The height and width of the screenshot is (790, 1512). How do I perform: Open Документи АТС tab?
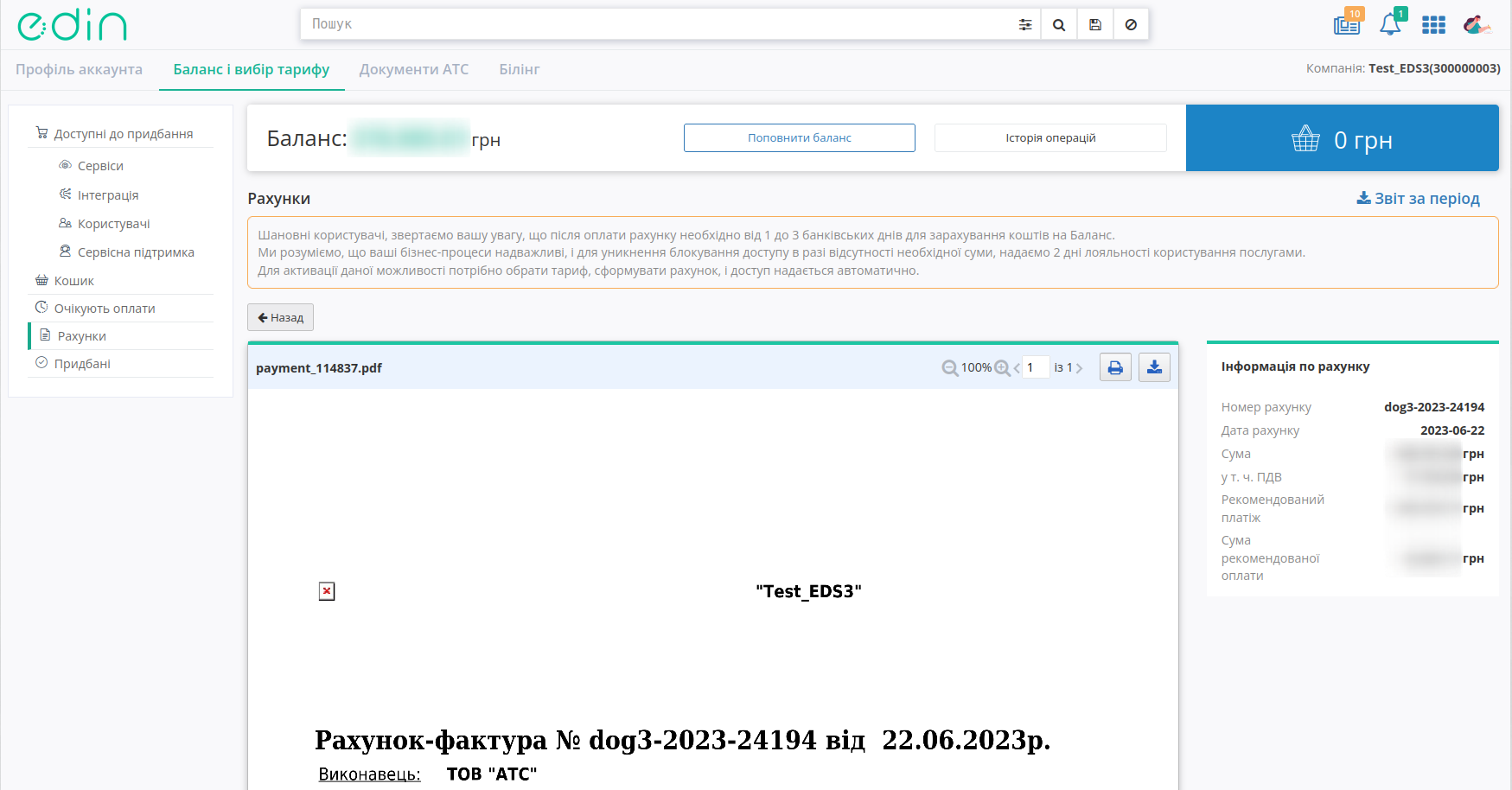pos(414,69)
